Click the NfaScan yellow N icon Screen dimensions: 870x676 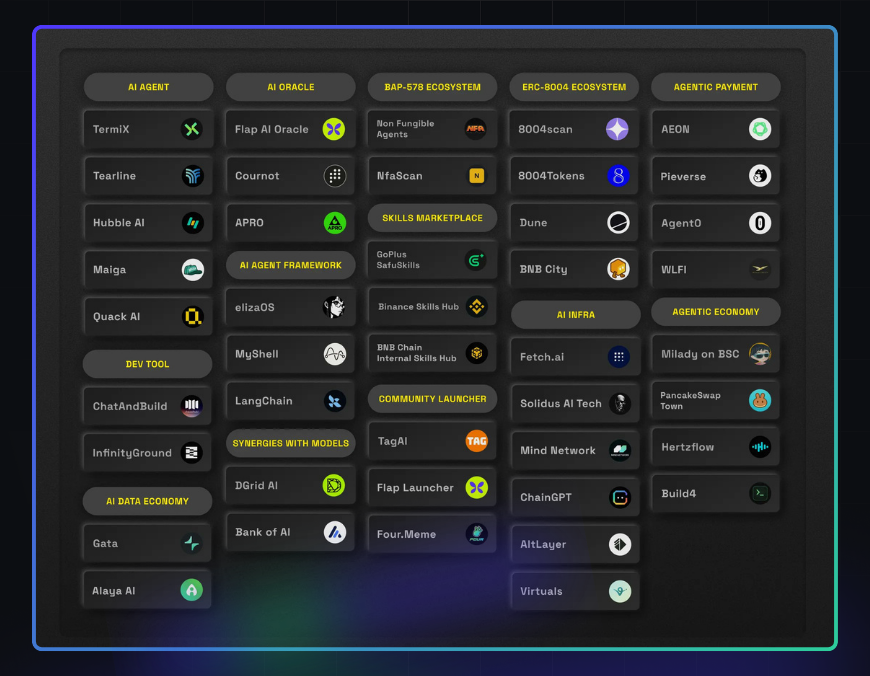tap(477, 176)
